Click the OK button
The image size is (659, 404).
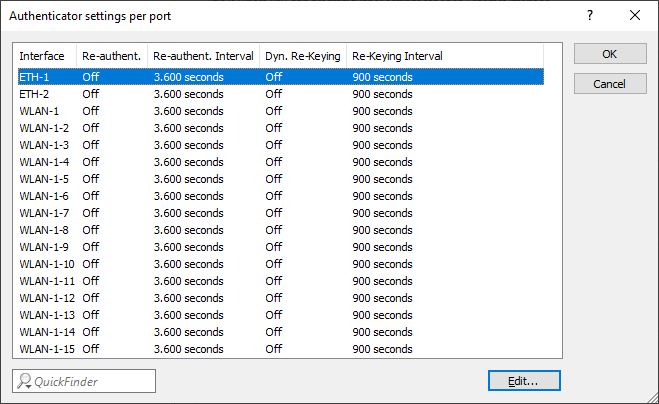pos(610,54)
